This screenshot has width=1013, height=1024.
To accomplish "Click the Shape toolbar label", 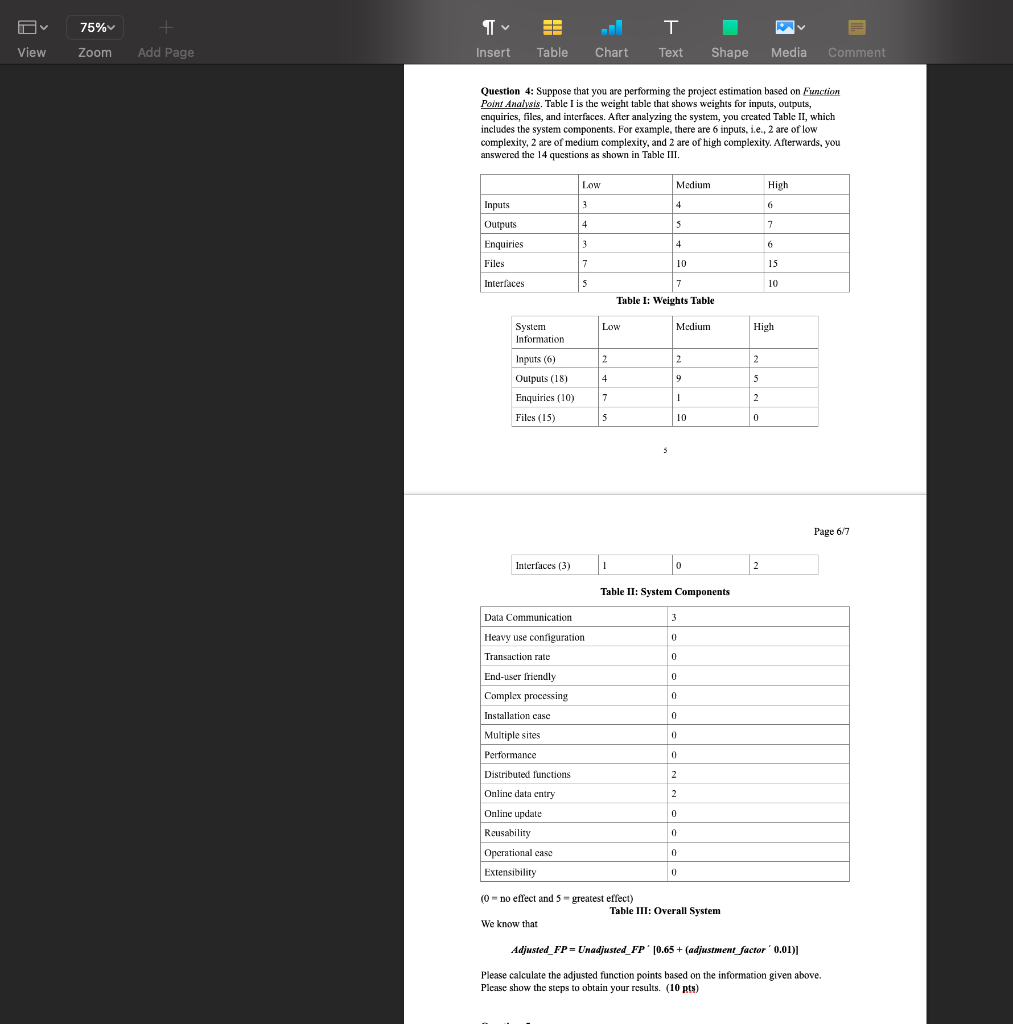I will (x=729, y=52).
